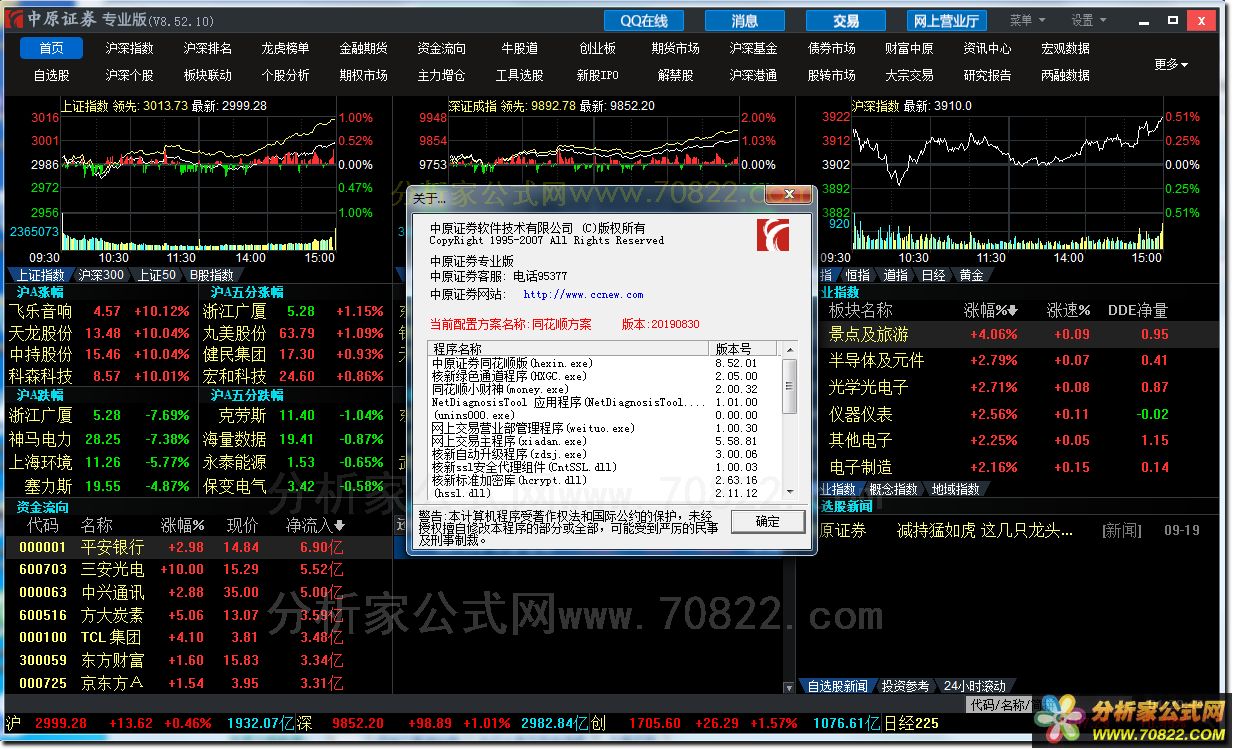
Task: Click sort arrow beside 净流入 column
Action: pos(339,525)
